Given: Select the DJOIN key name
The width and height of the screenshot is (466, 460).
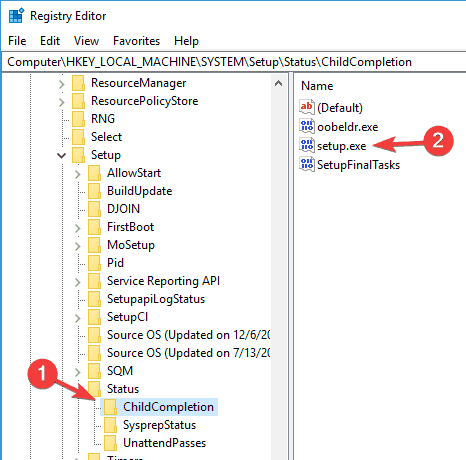Looking at the screenshot, I should [x=123, y=209].
